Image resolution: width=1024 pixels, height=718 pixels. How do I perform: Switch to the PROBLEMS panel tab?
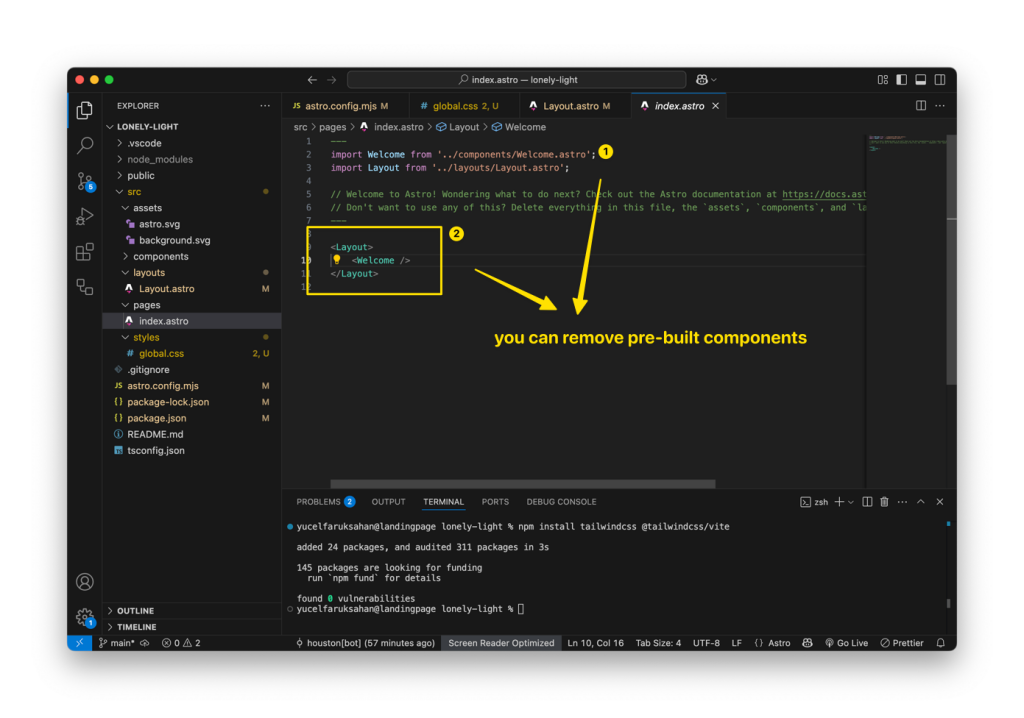point(325,502)
